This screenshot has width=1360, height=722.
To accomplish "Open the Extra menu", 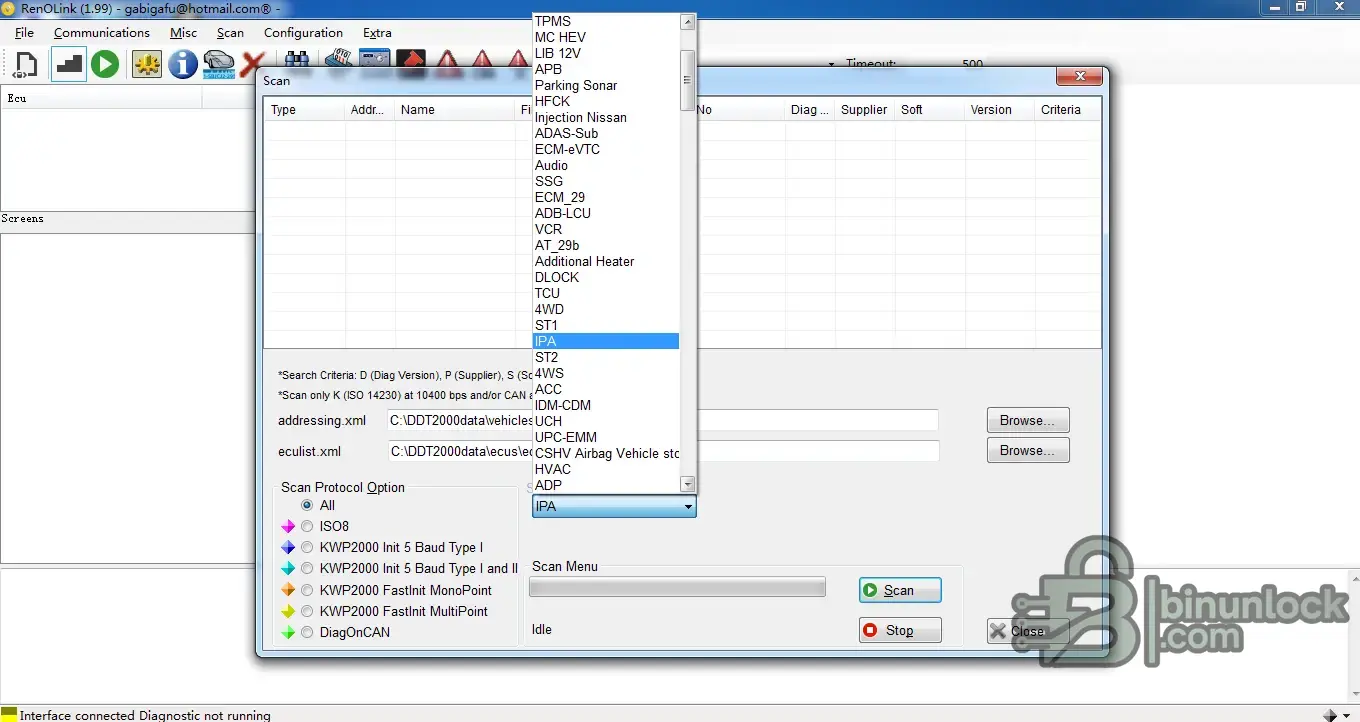I will (377, 33).
